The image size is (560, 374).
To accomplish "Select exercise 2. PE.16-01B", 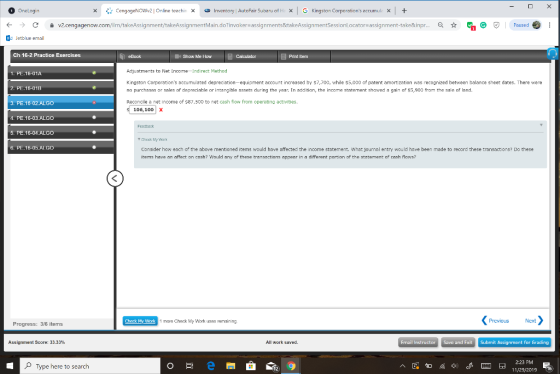I will coord(61,88).
